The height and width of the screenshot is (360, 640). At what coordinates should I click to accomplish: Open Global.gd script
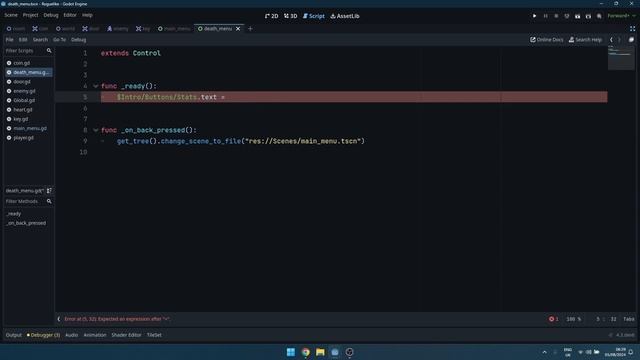28,100
